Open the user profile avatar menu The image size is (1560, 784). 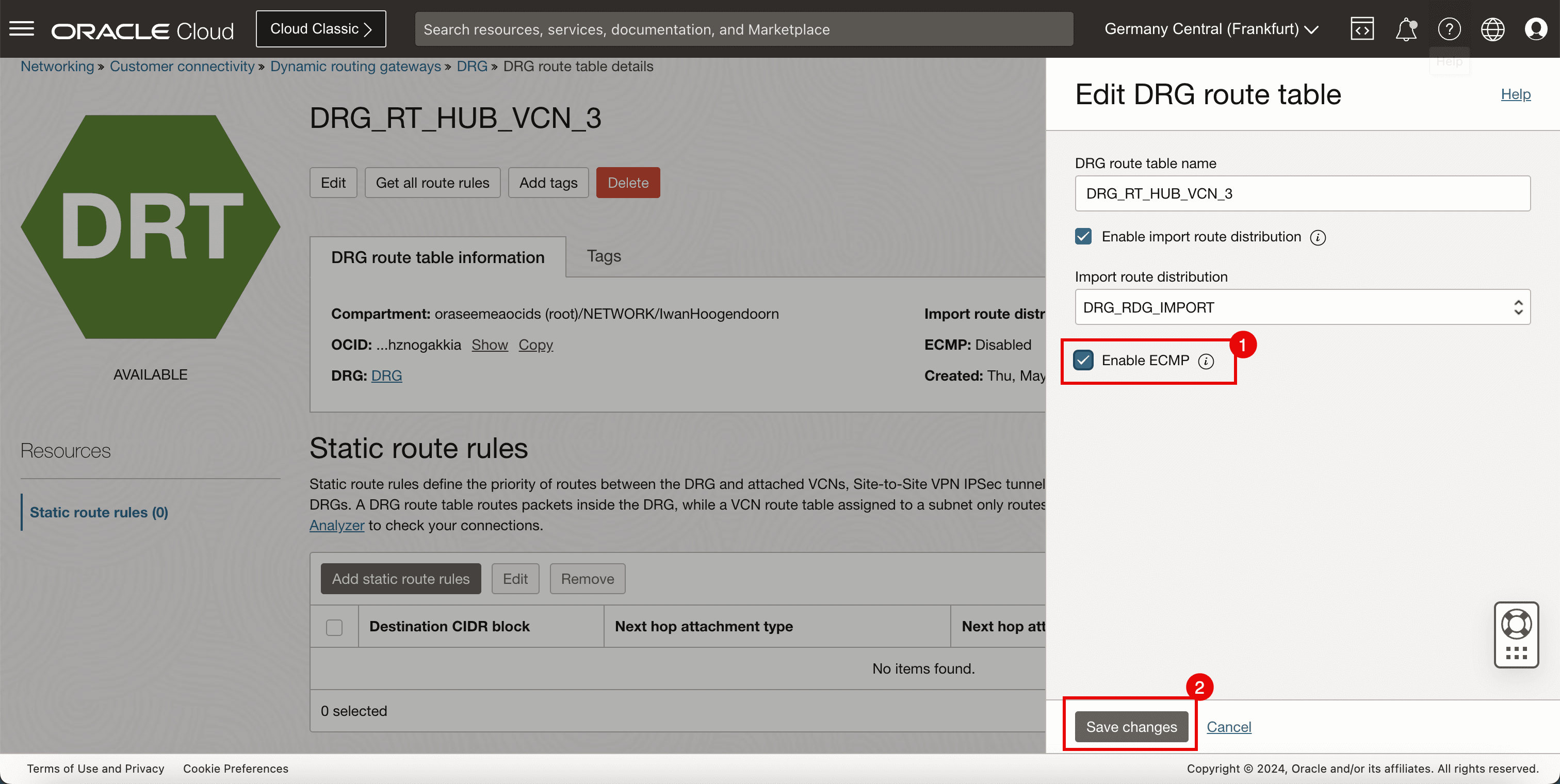(x=1536, y=28)
